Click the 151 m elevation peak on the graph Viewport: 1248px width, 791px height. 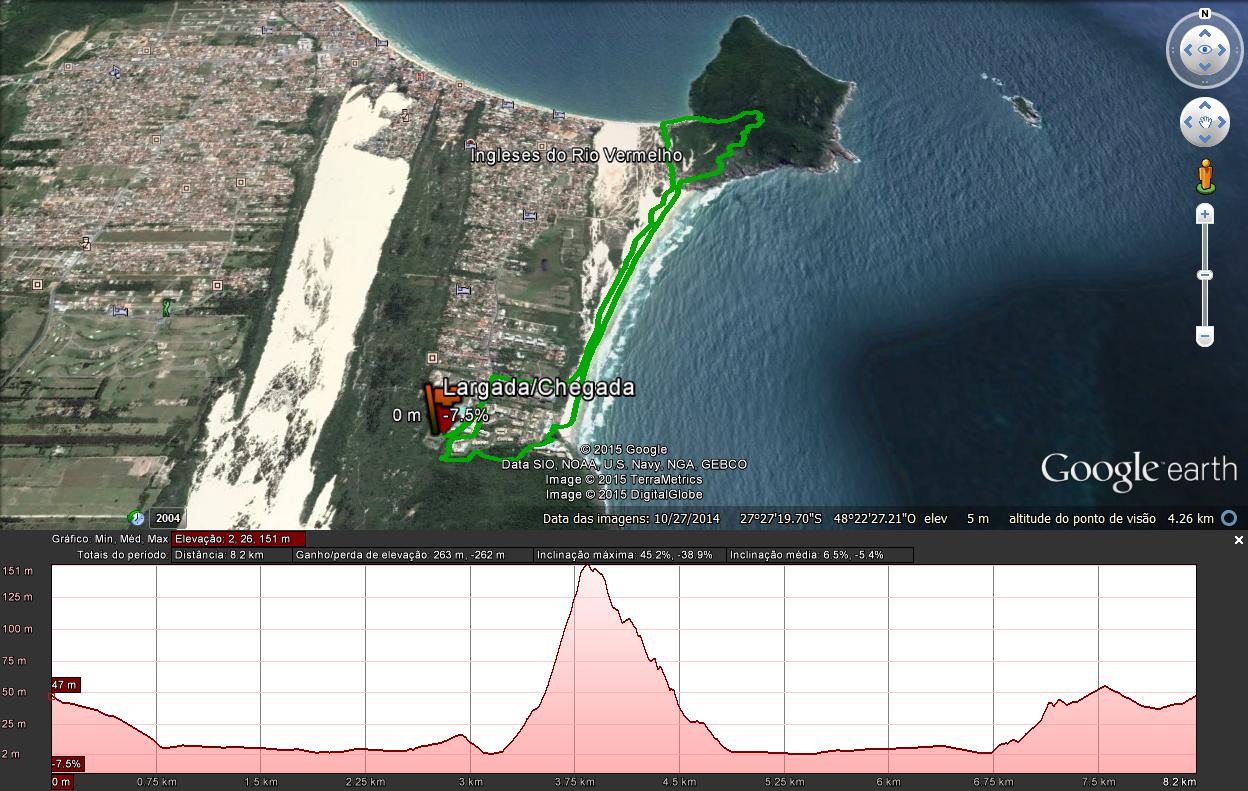(588, 568)
